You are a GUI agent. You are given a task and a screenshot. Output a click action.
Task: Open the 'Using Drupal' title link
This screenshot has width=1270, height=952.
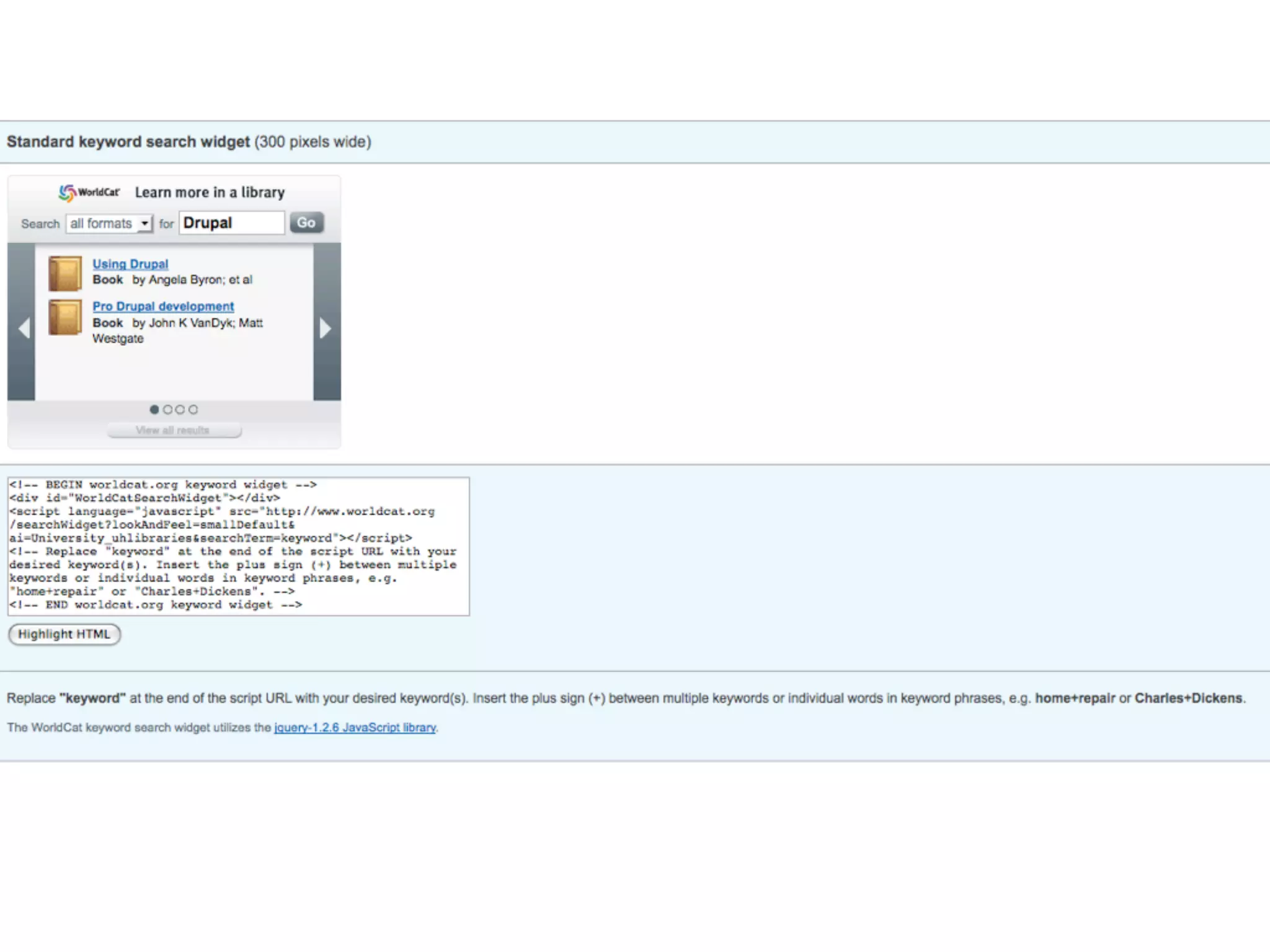[x=130, y=264]
